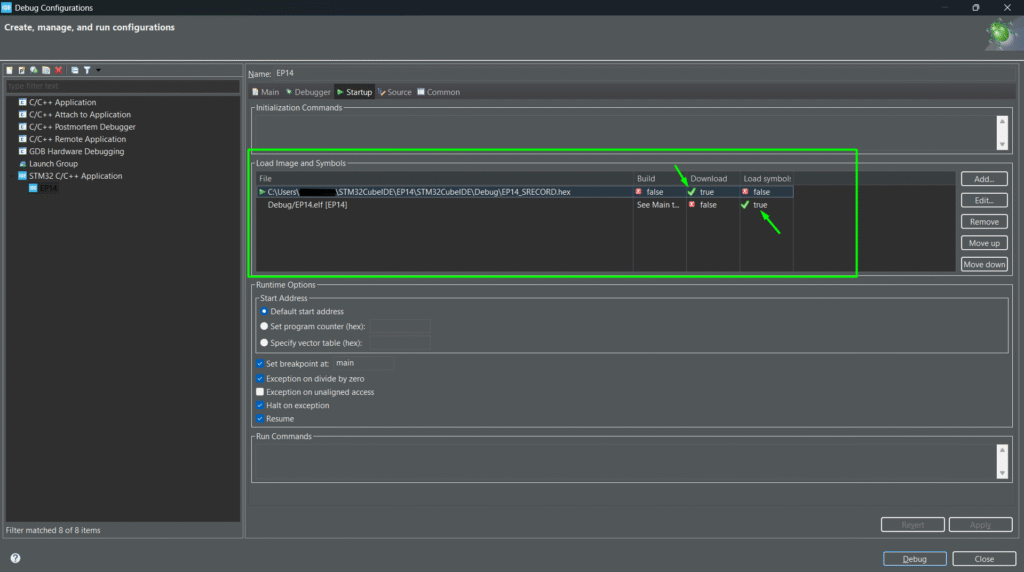Switch to the Debugger tab
This screenshot has width=1024, height=572.
307,92
